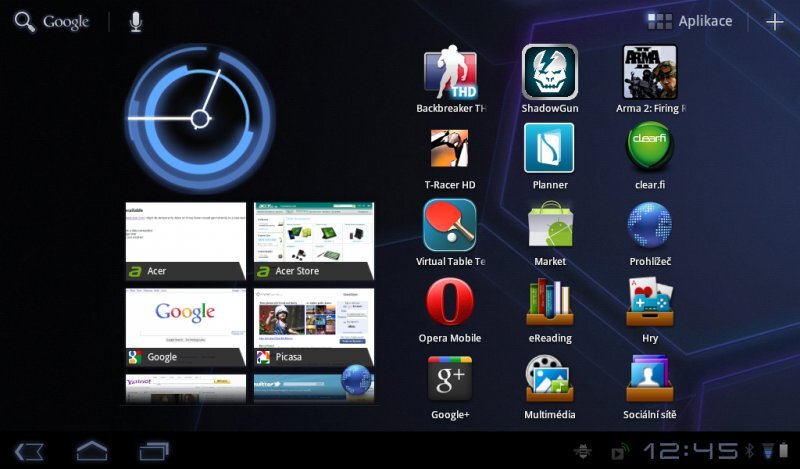Image resolution: width=800 pixels, height=469 pixels.
Task: Tap the Wi-Fi signal status icon
Action: pos(768,451)
